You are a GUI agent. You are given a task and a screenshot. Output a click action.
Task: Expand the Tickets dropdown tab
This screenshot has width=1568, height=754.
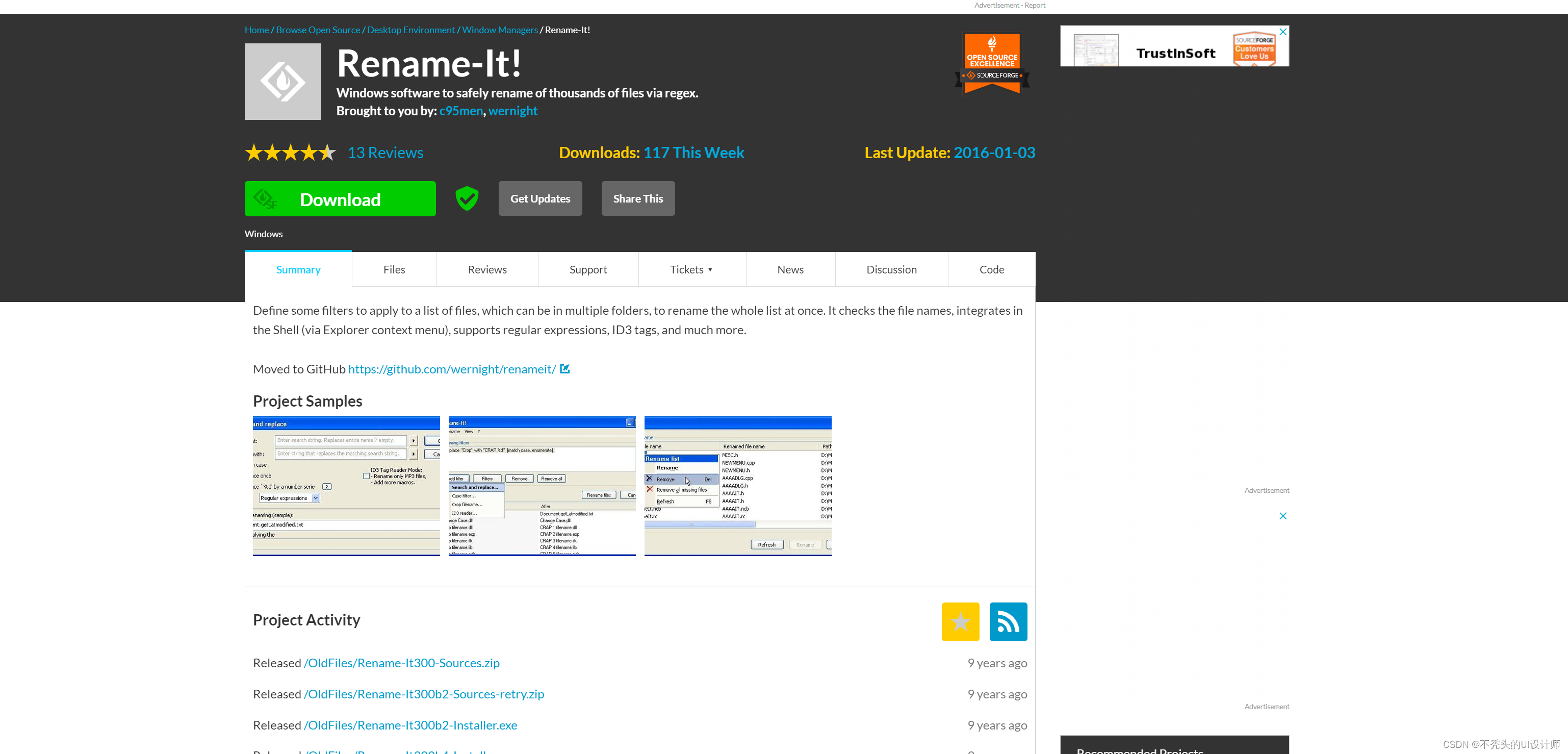pyautogui.click(x=691, y=269)
